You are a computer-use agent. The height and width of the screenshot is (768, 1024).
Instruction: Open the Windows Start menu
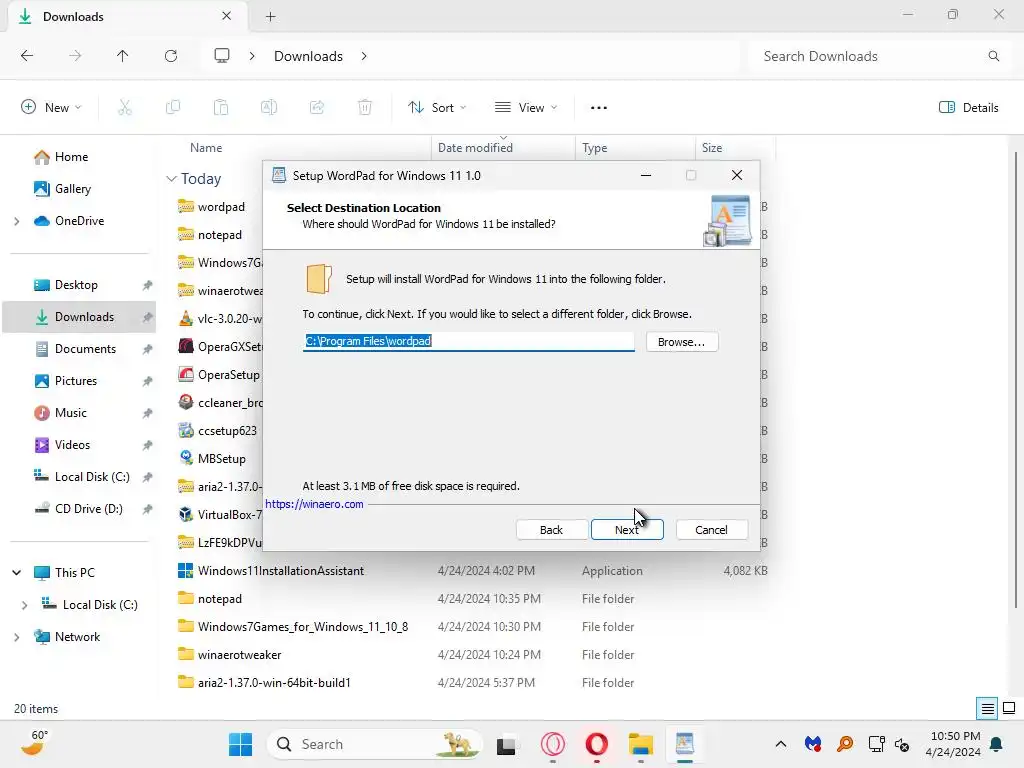tap(240, 744)
